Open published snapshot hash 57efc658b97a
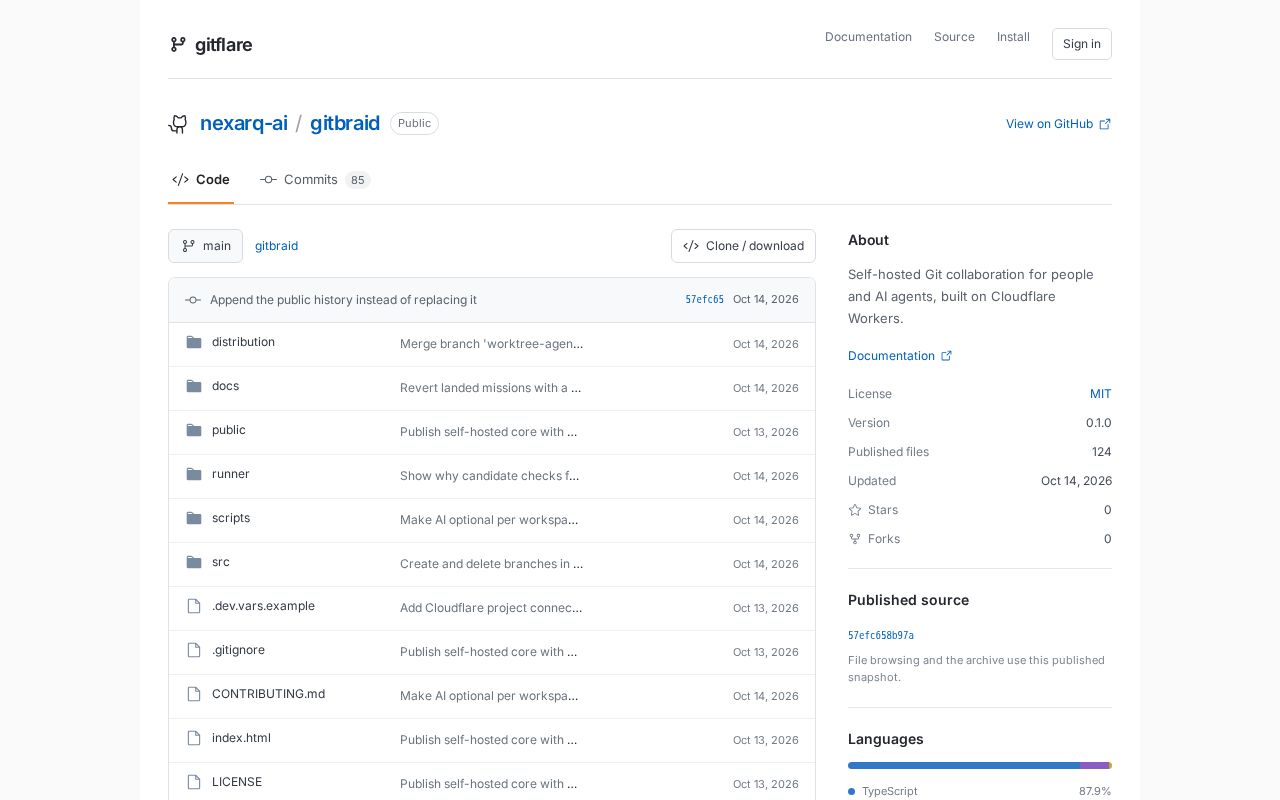This screenshot has width=1280, height=800. [x=881, y=636]
